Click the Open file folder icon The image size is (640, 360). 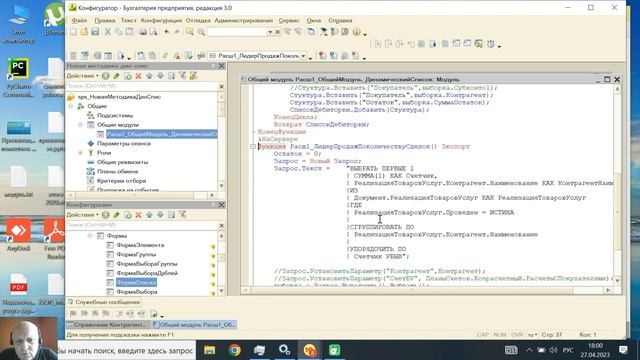click(84, 32)
